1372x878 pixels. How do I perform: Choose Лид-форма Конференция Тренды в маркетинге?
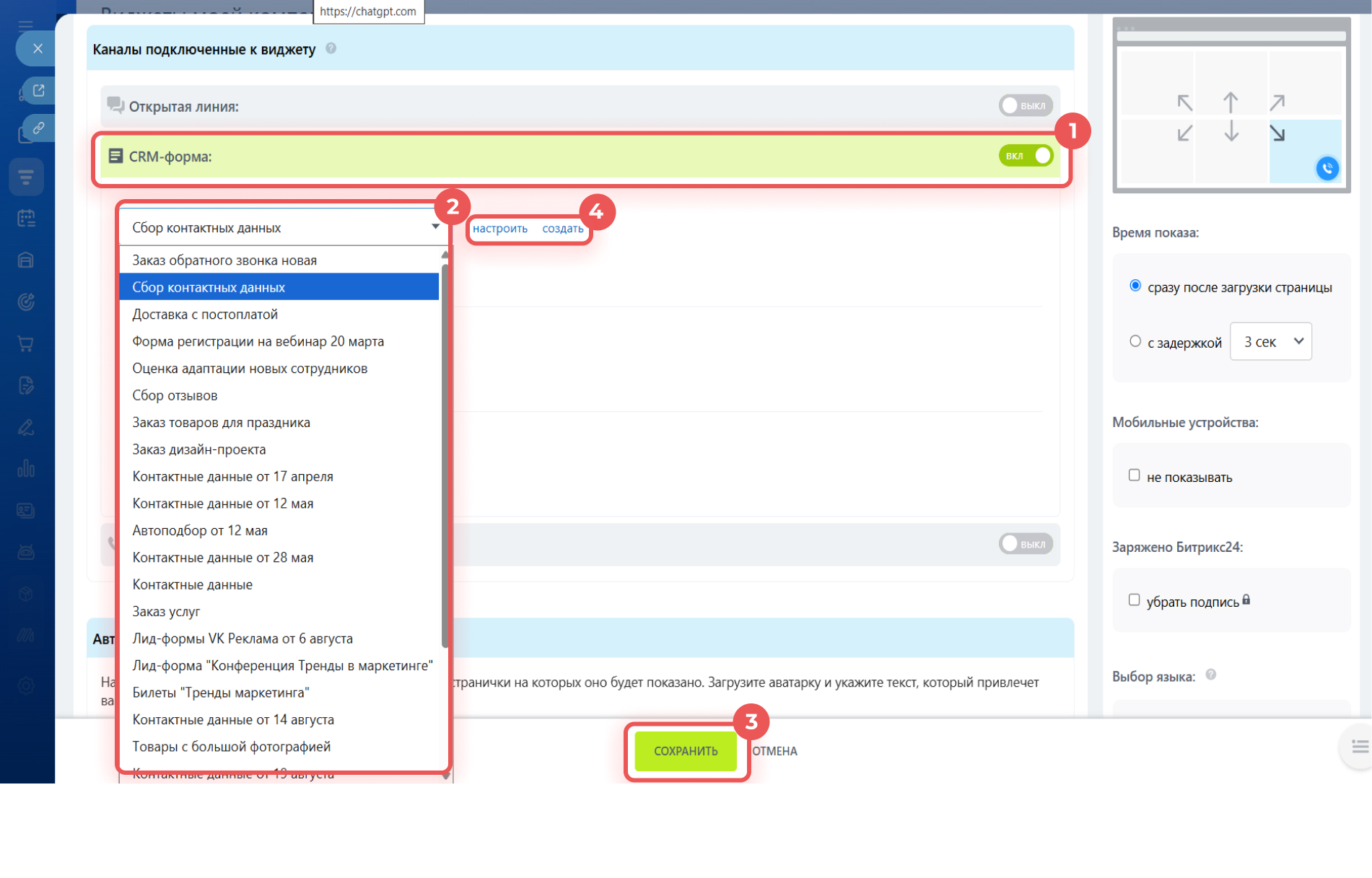coord(279,666)
